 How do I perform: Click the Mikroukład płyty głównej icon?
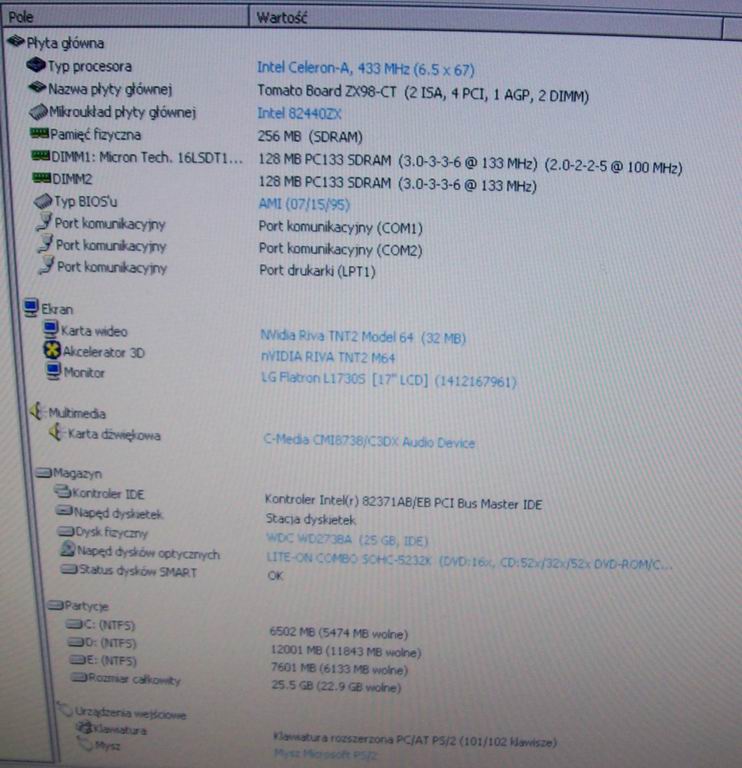tap(38, 111)
